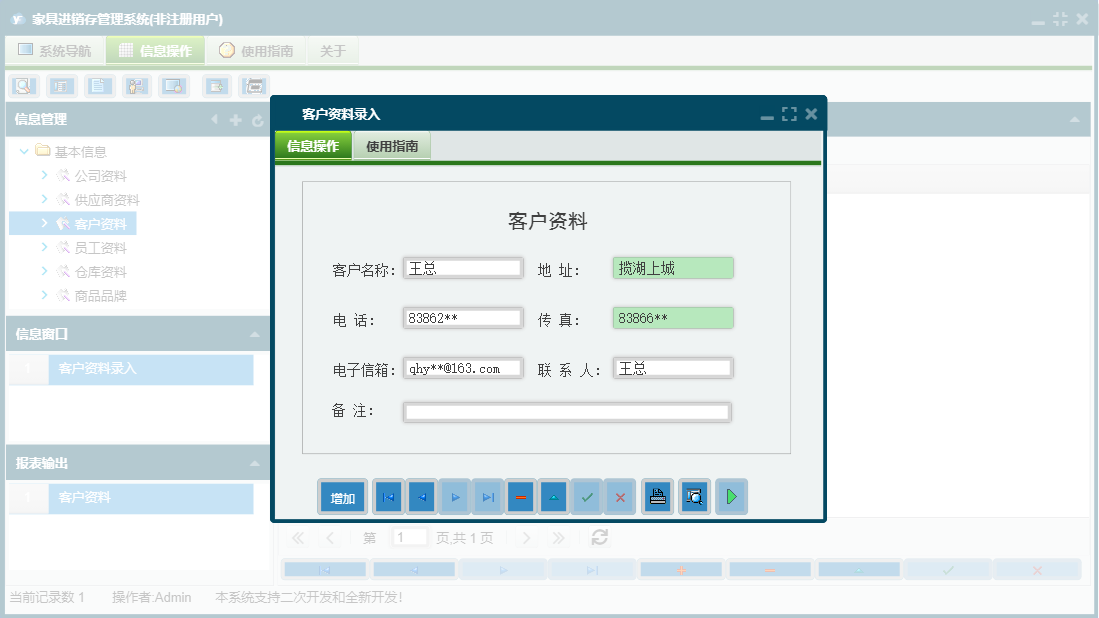This screenshot has height=618, width=1099.
Task: Click the page number input box
Action: click(x=409, y=537)
